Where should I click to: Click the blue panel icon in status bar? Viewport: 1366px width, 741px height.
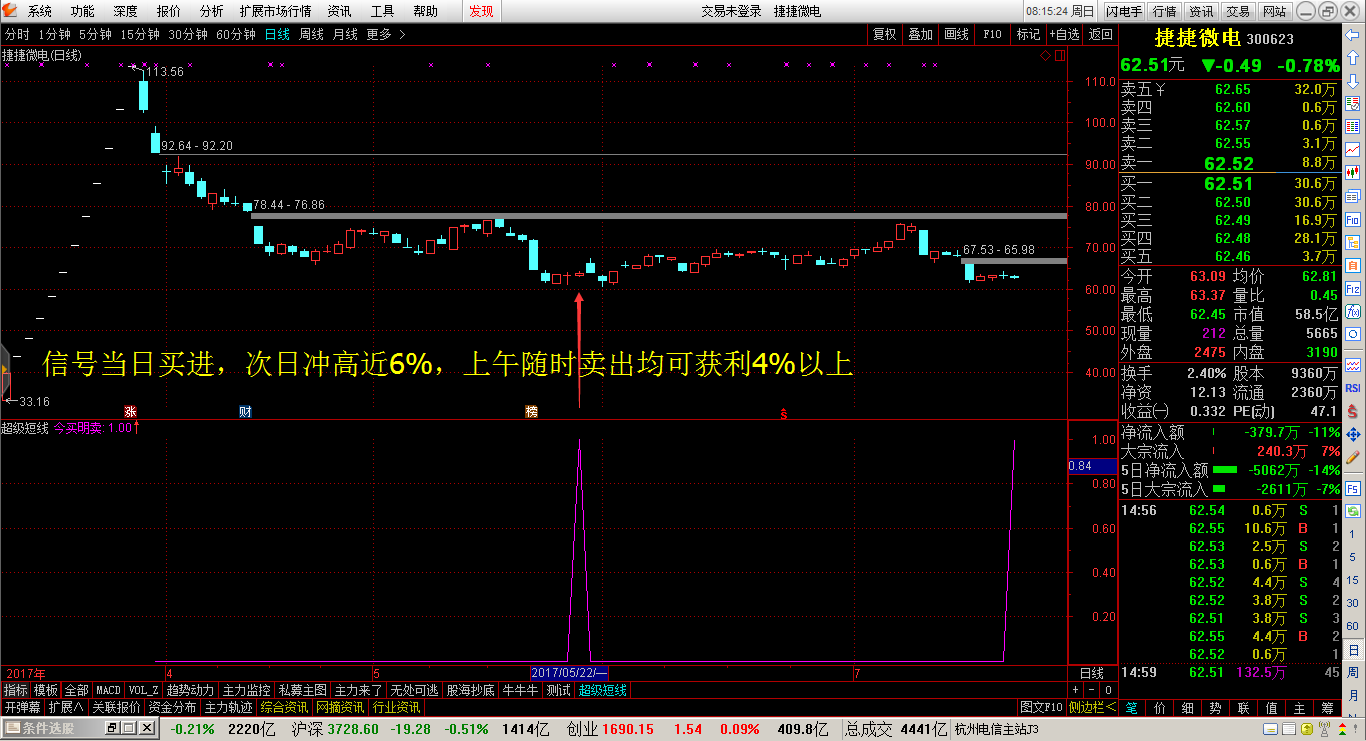click(x=1270, y=728)
